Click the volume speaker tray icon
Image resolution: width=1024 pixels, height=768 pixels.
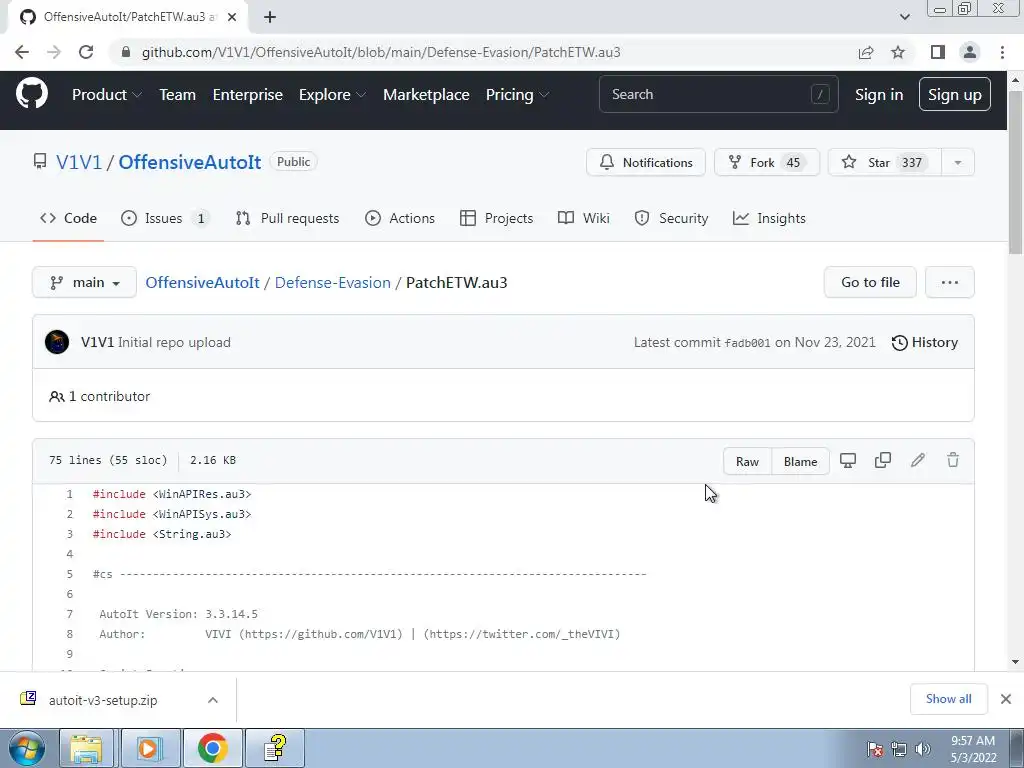tap(923, 749)
